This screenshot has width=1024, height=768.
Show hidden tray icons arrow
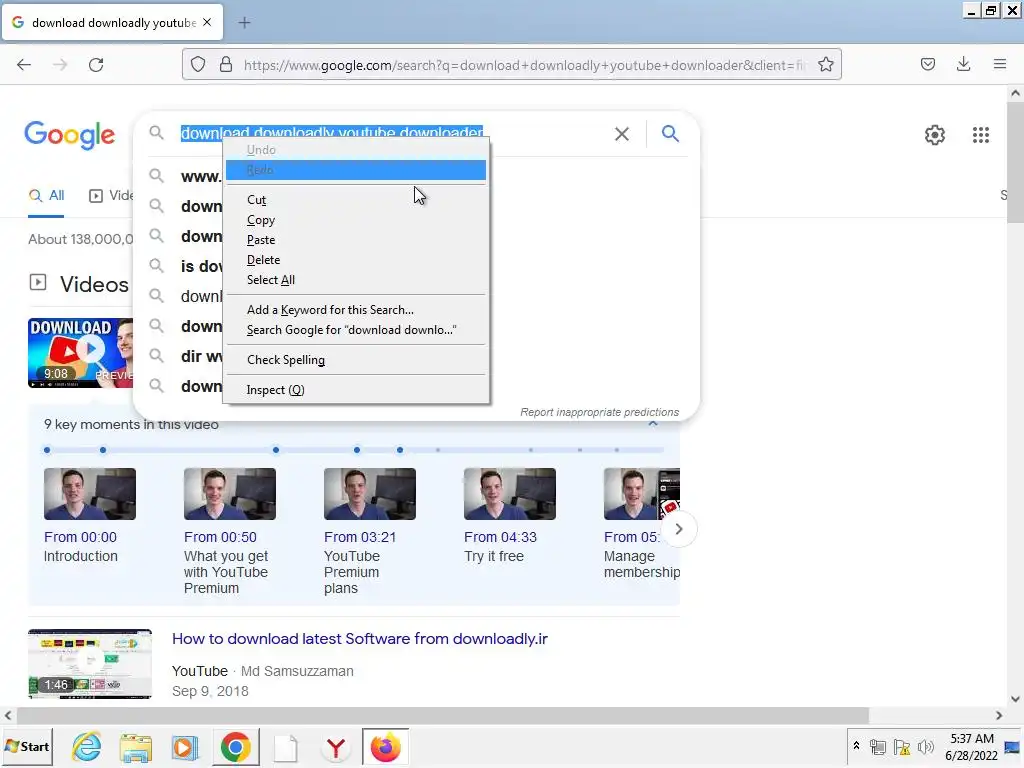(x=856, y=746)
